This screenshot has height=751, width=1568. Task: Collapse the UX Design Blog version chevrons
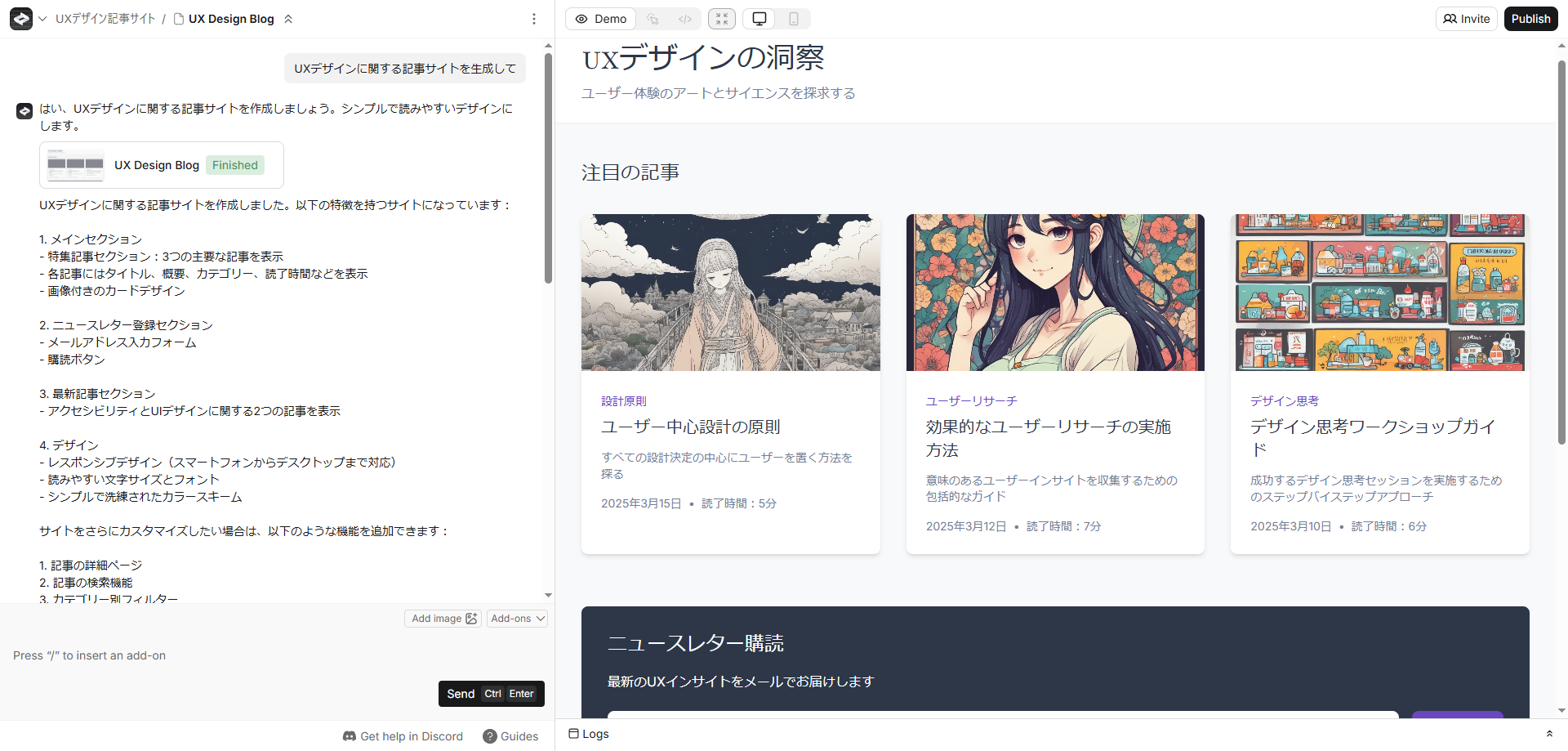coord(288,19)
